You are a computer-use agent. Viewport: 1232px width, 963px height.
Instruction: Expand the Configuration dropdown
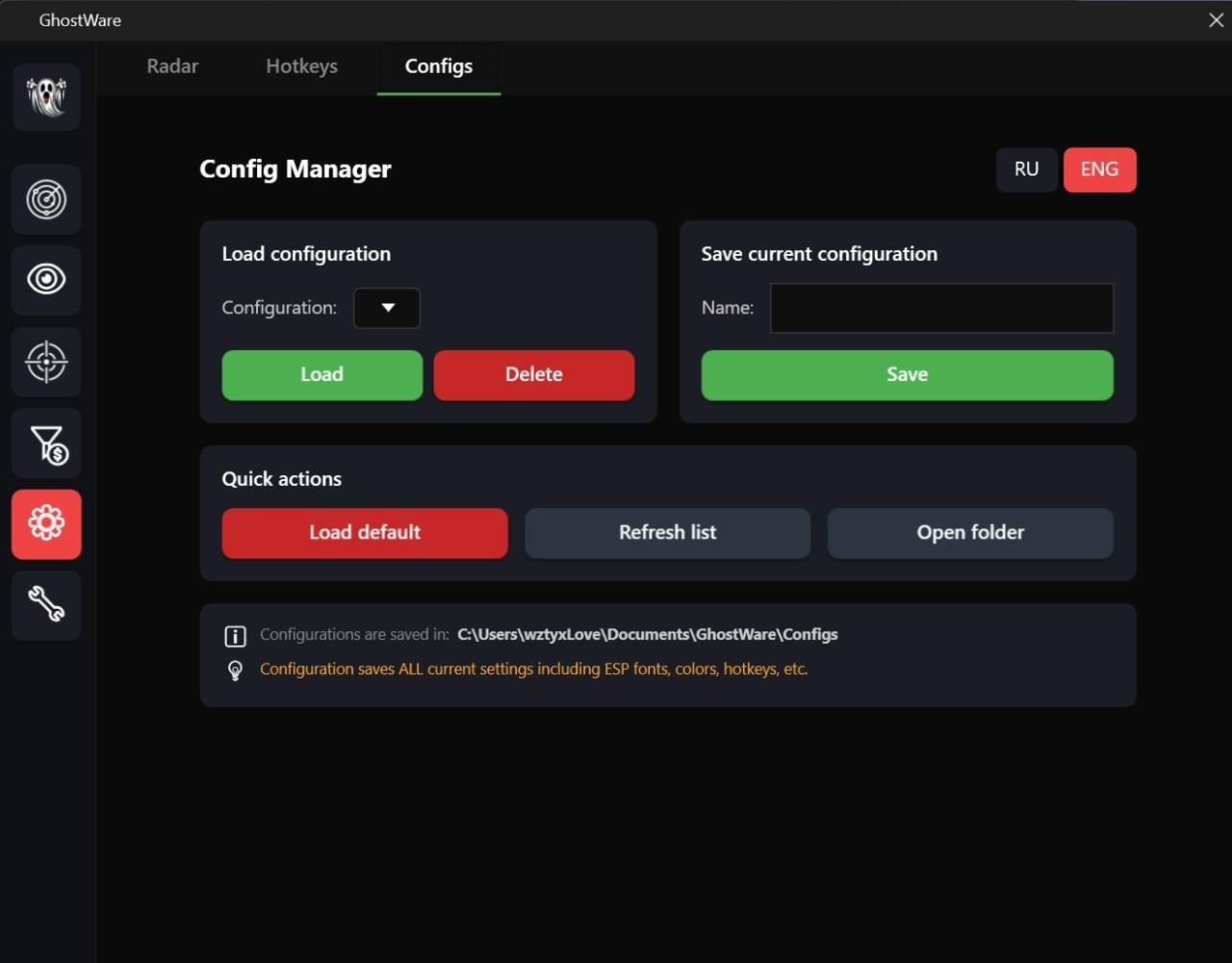point(387,309)
